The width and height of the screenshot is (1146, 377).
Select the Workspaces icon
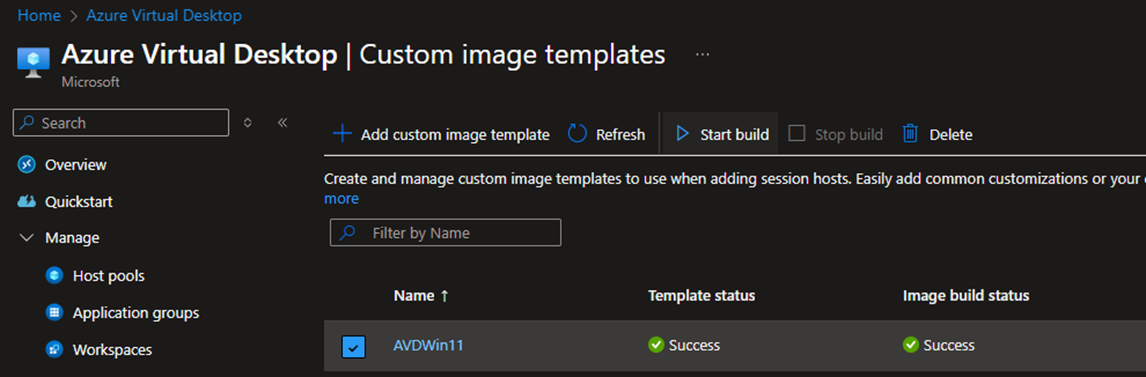[54, 349]
